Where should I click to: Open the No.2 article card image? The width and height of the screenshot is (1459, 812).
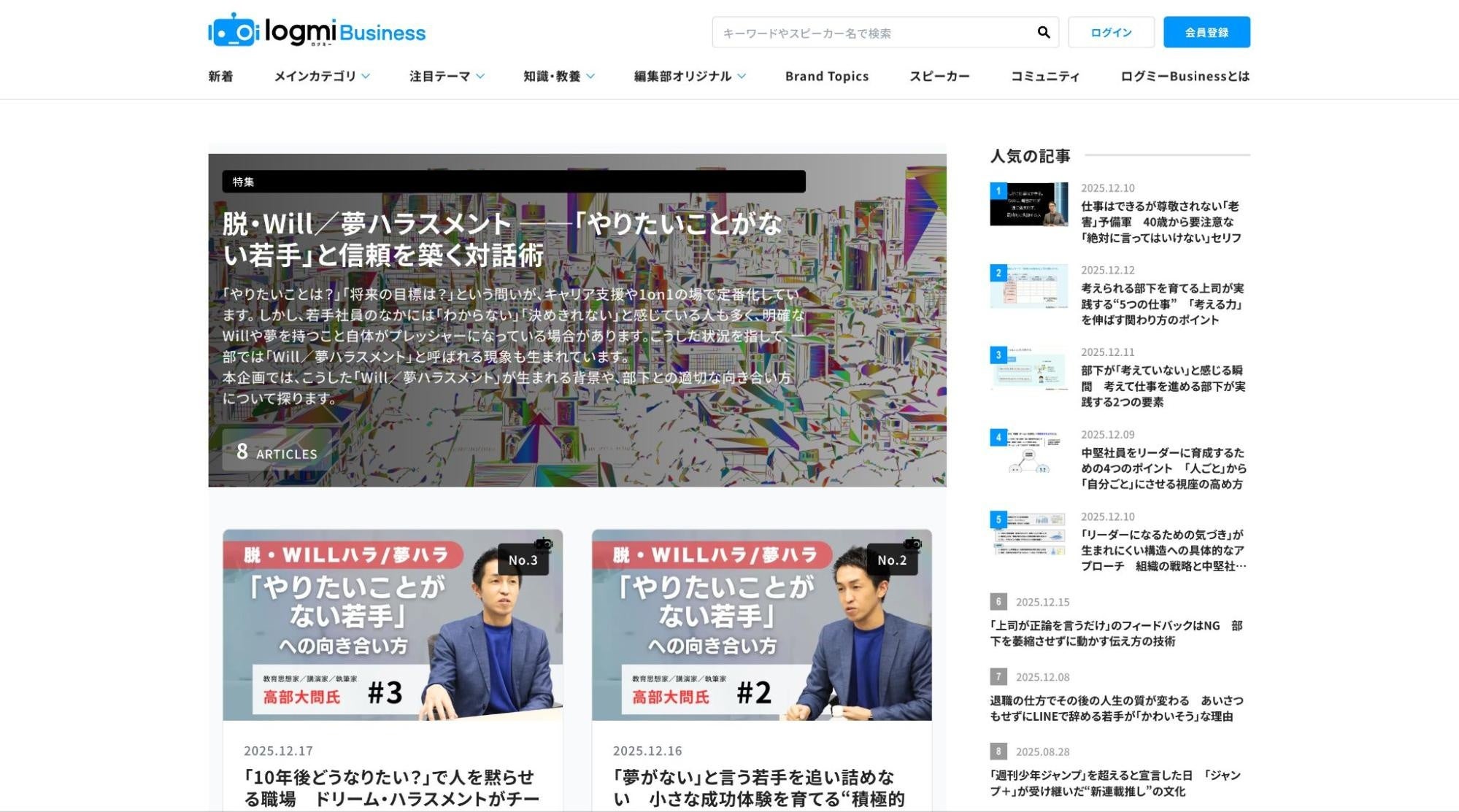pyautogui.click(x=761, y=625)
